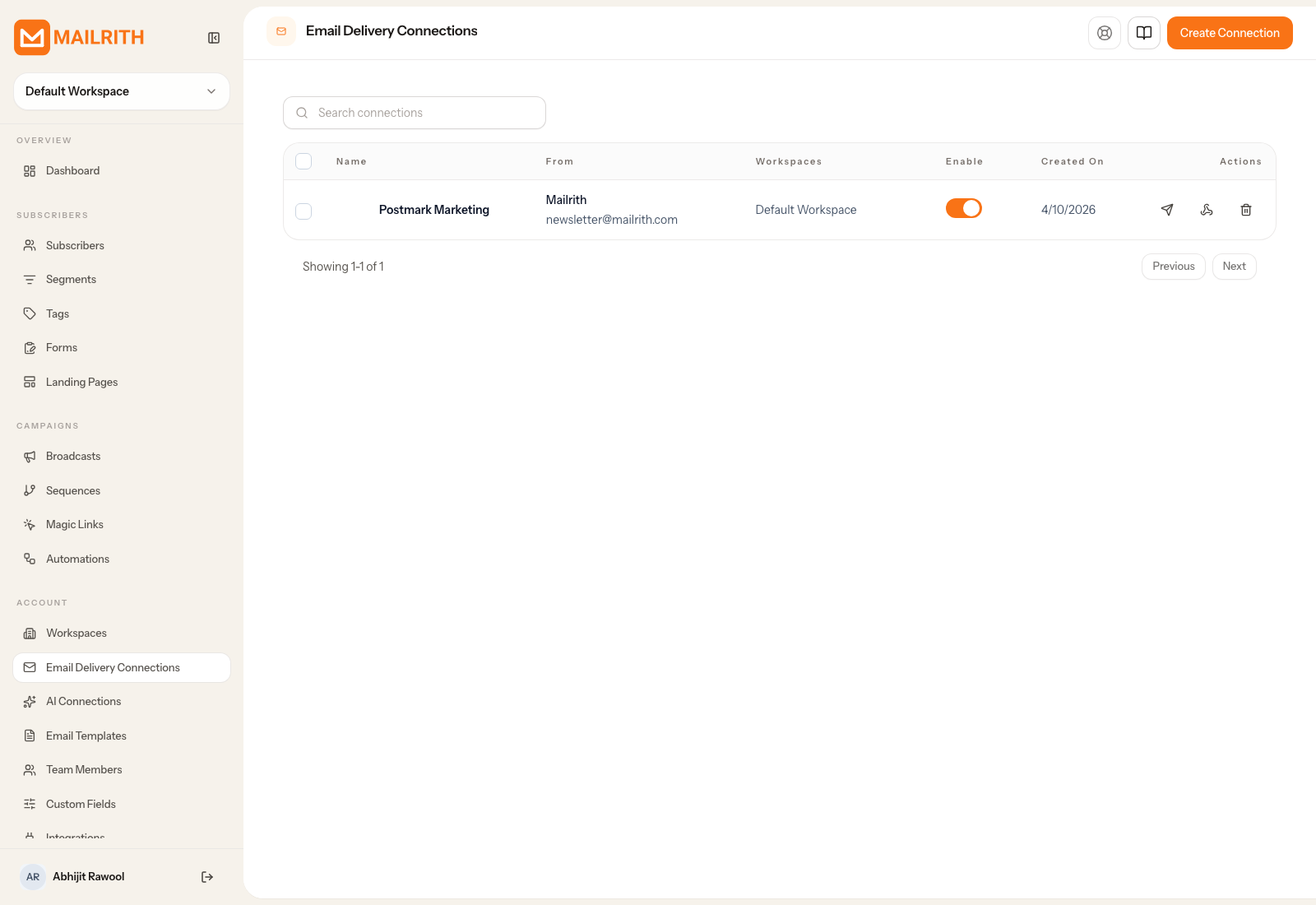The width and height of the screenshot is (1316, 905).
Task: Disable the Postmark Marketing enable switch
Action: (964, 208)
